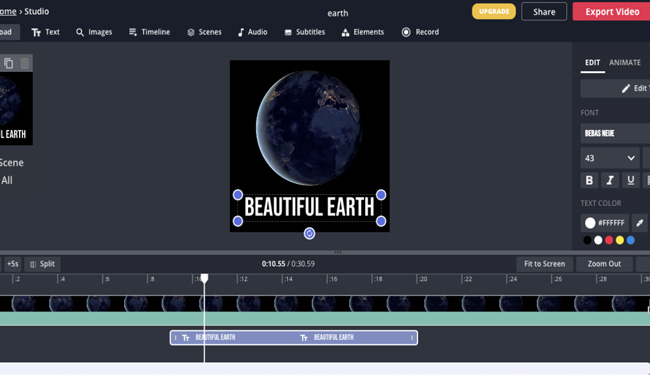This screenshot has width=650, height=375.
Task: Click the :4 mark on timeline ruler
Action: (62, 279)
